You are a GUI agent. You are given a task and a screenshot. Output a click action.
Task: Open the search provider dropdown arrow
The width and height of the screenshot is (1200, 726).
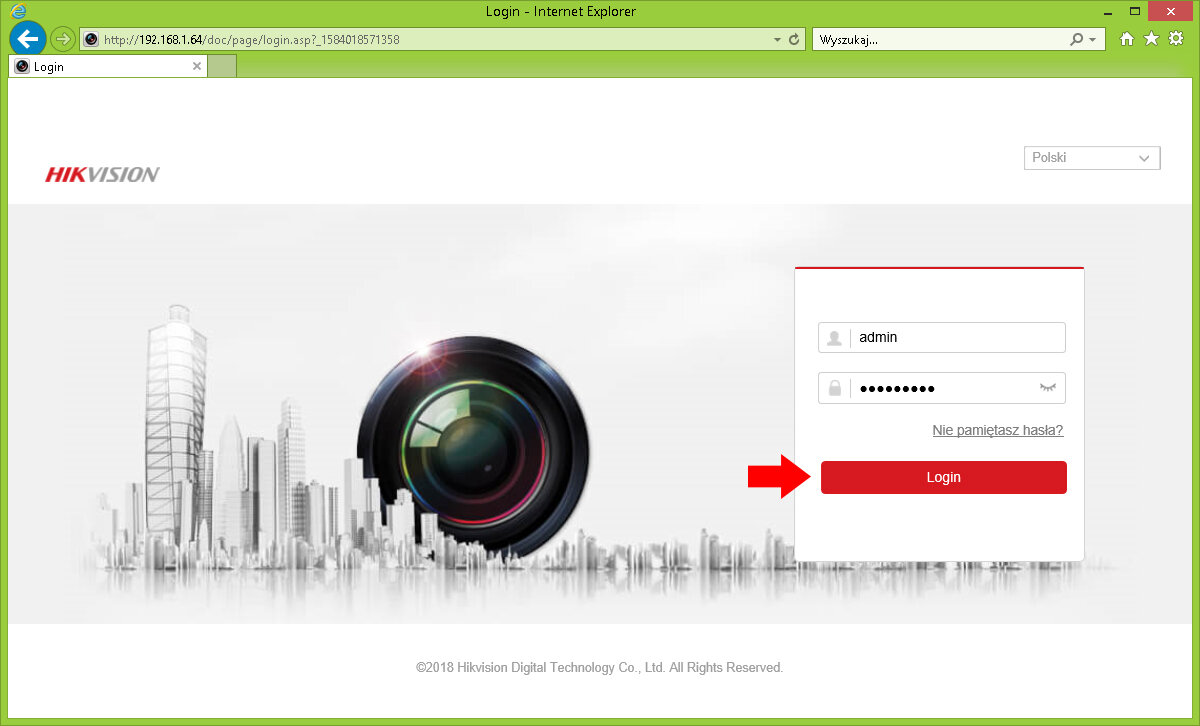point(1092,40)
